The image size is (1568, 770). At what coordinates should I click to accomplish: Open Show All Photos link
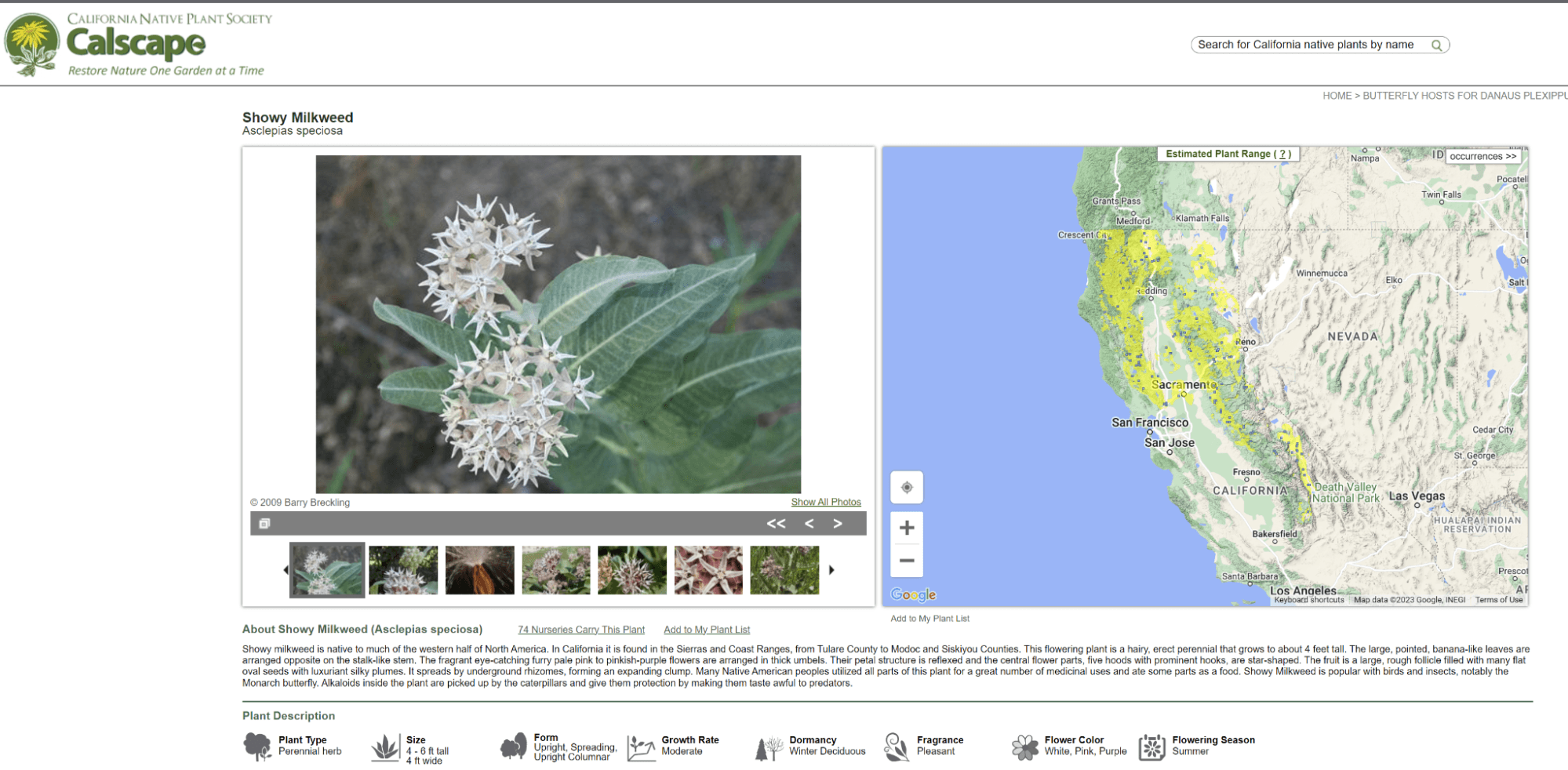pos(825,503)
